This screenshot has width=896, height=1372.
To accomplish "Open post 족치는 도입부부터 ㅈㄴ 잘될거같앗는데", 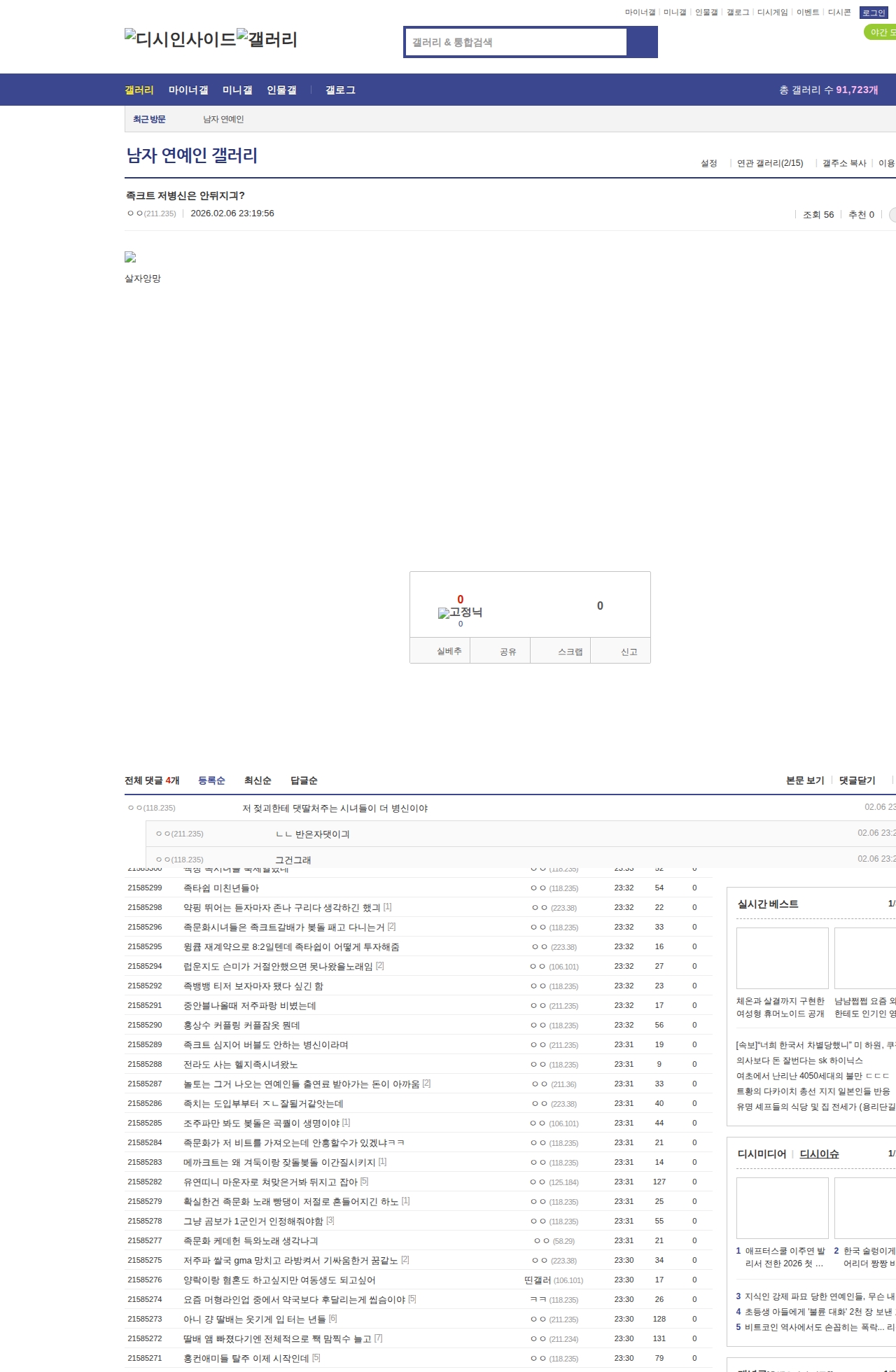I will (263, 1103).
